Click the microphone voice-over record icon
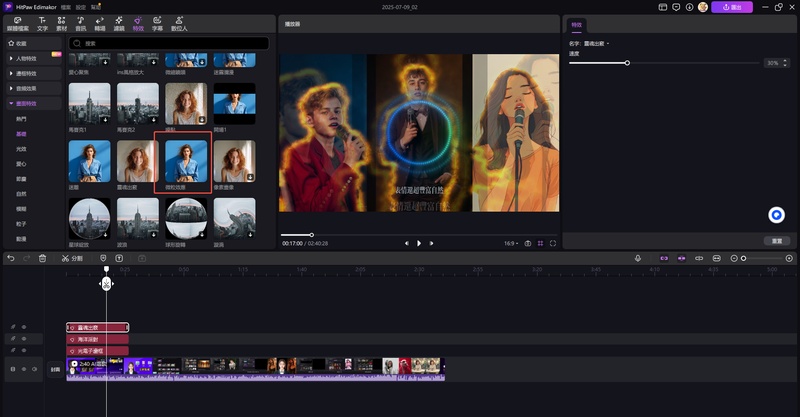800x417 pixels. [x=638, y=258]
